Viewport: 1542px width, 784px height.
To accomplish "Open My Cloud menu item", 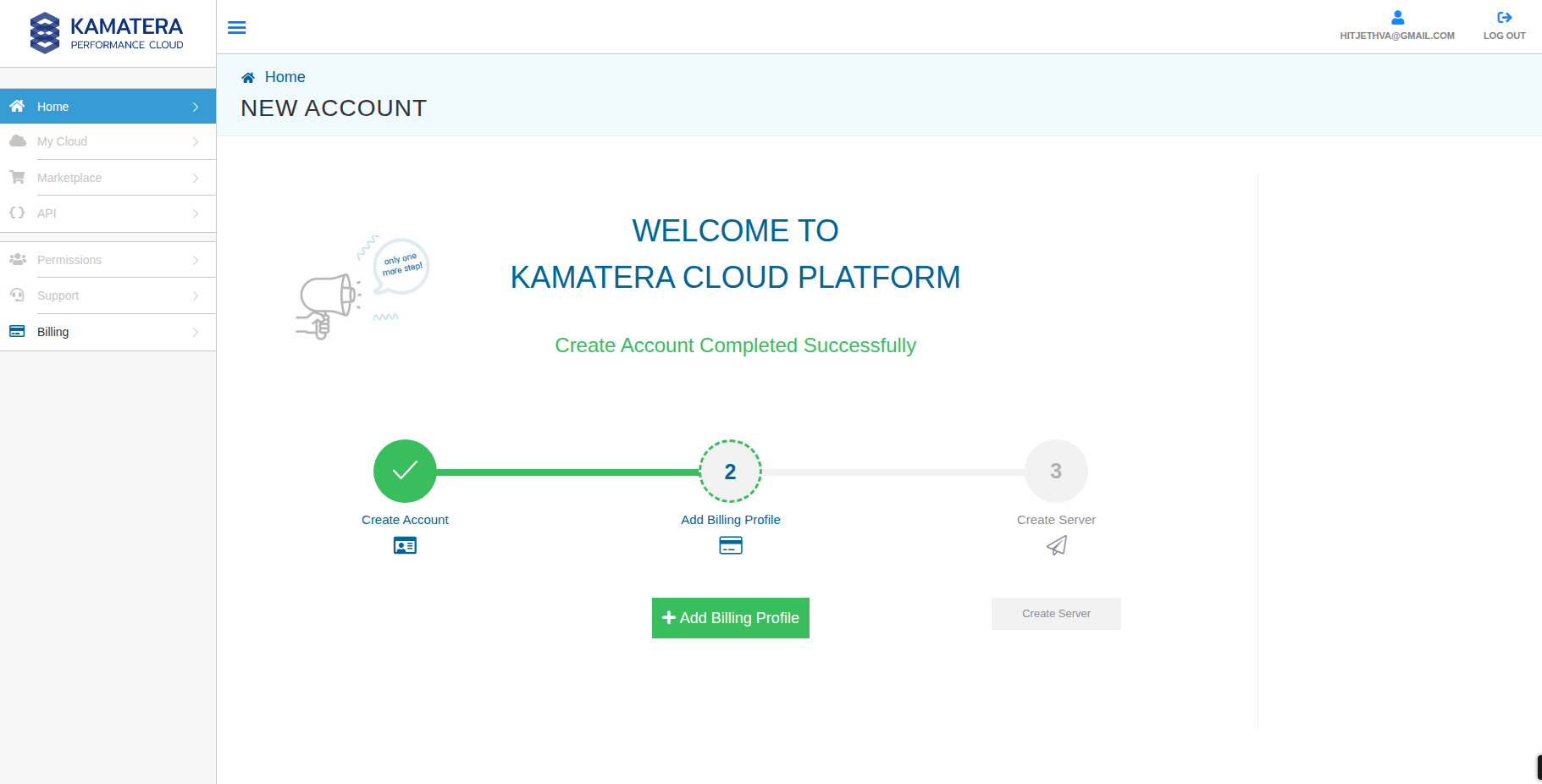I will tap(108, 141).
